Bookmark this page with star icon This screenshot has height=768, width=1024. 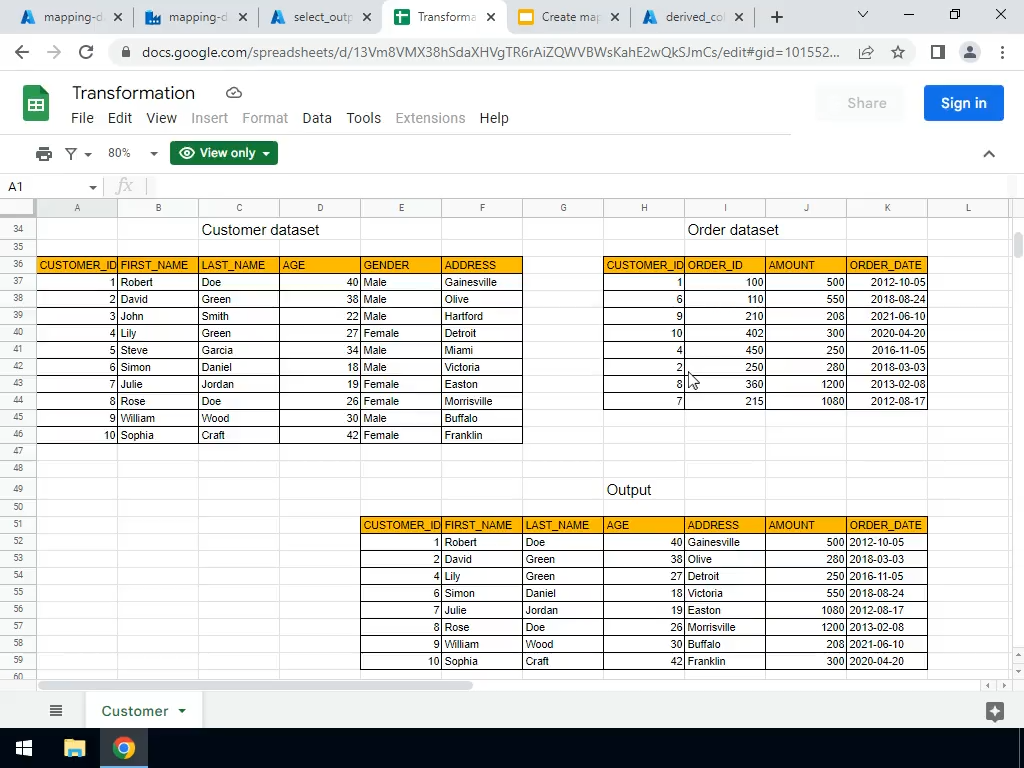click(x=898, y=52)
